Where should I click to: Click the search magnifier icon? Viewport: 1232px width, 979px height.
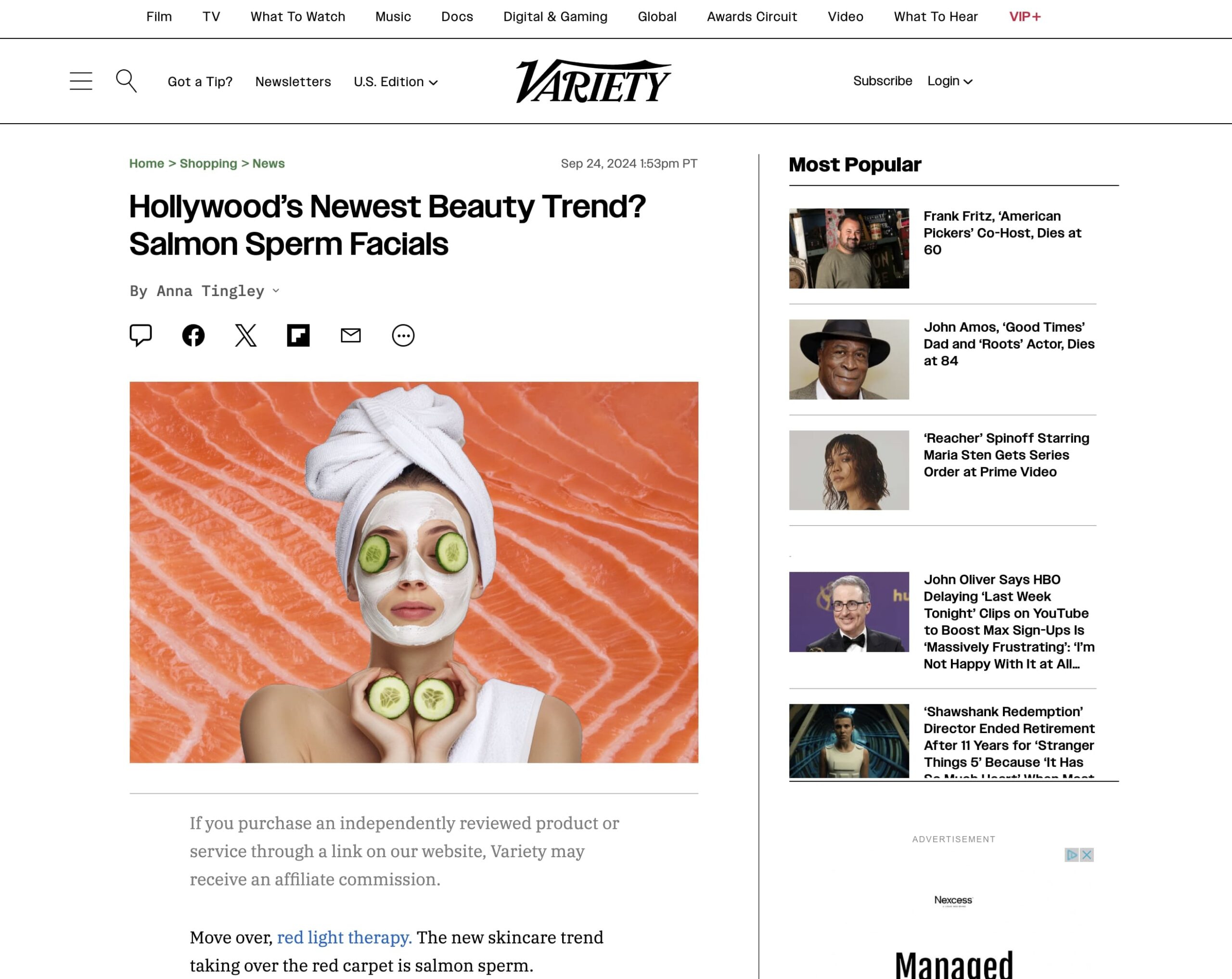click(126, 81)
